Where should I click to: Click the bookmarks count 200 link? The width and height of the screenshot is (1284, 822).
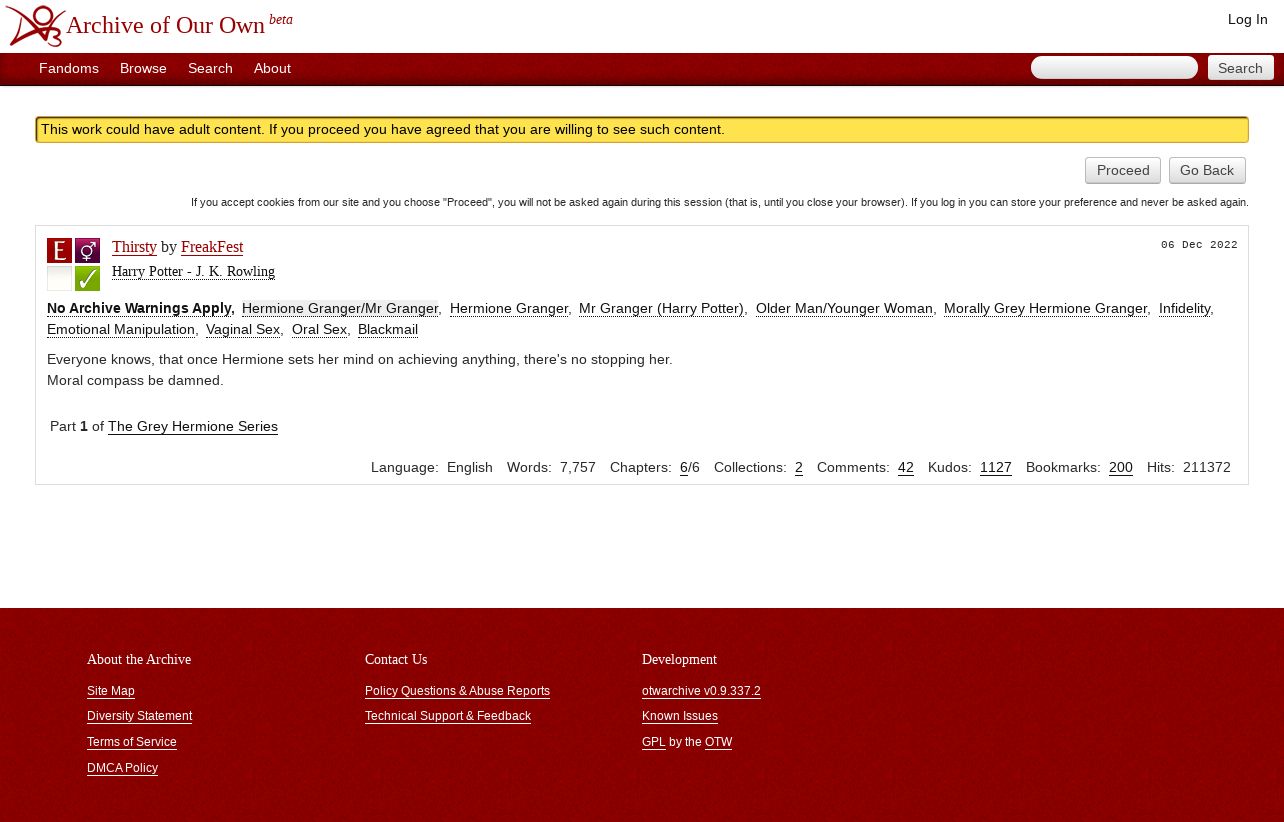[x=1121, y=467]
